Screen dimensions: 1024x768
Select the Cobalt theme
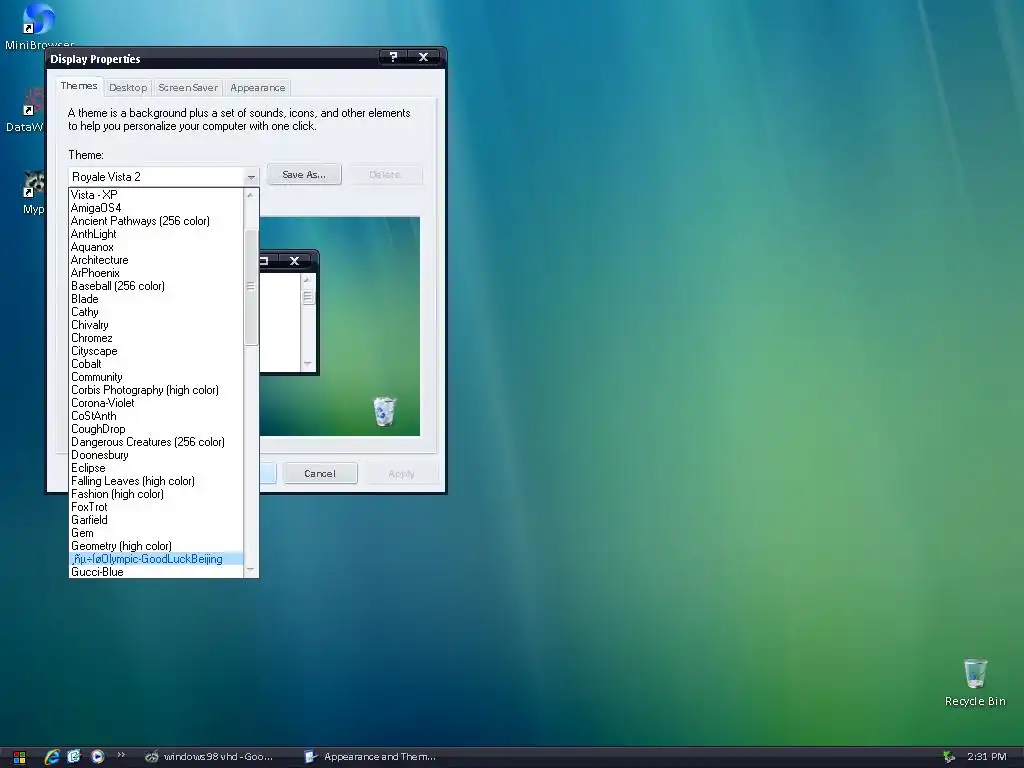coord(156,364)
